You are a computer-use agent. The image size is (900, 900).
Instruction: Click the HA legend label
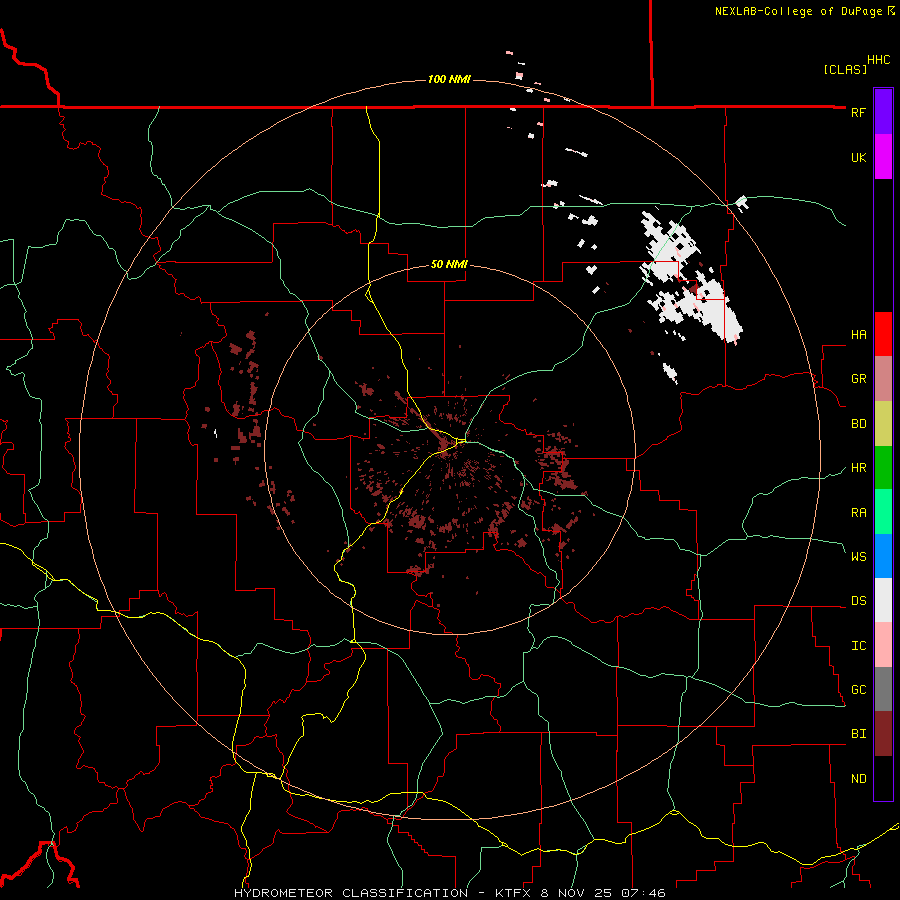coord(858,335)
